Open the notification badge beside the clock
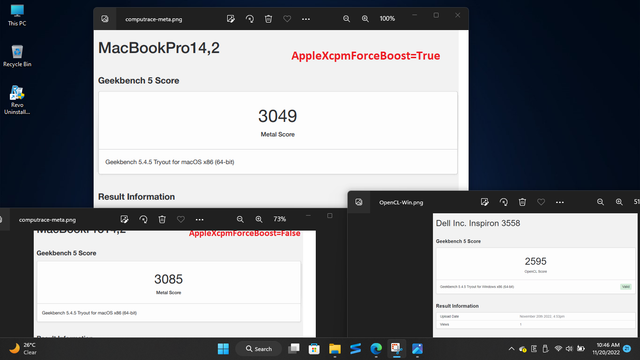The image size is (640, 360). [628, 349]
